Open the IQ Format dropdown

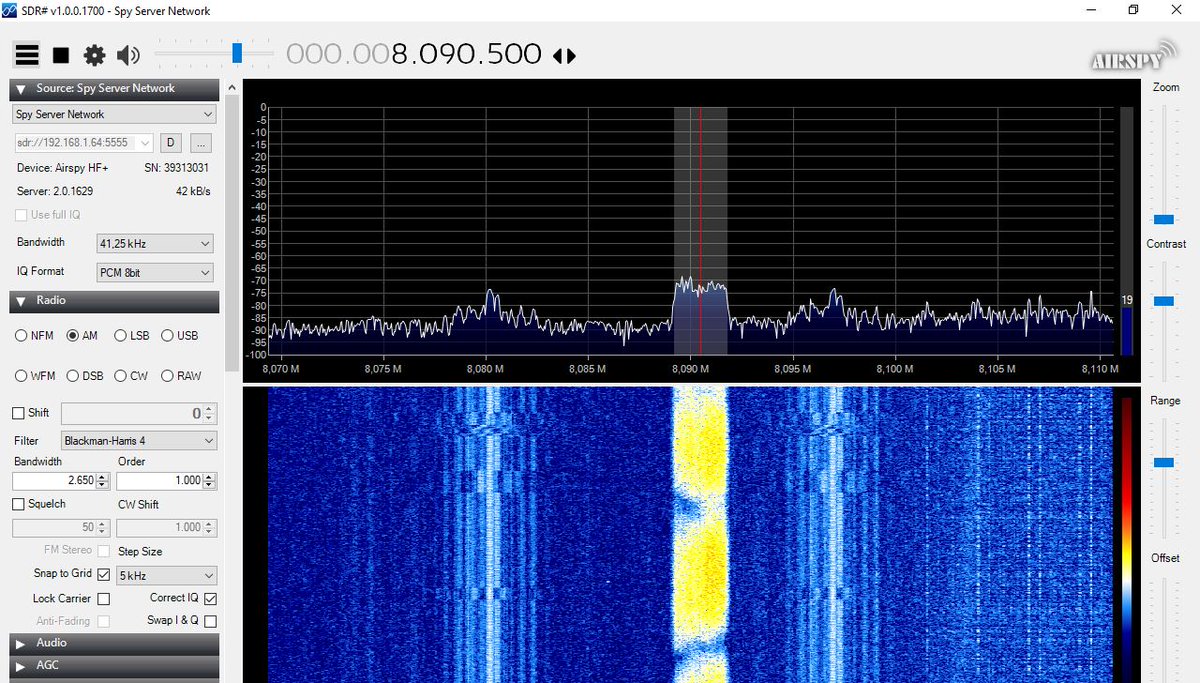154,272
